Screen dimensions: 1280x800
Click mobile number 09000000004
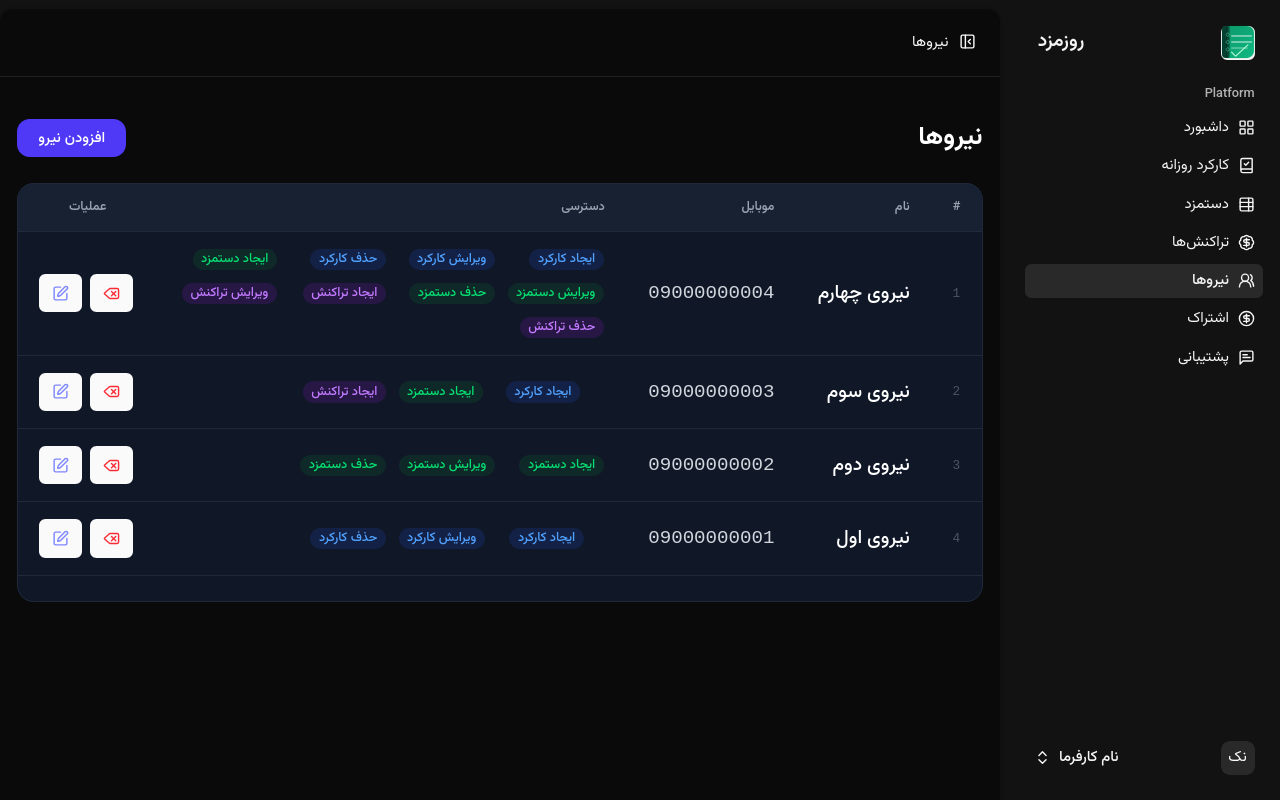(711, 293)
